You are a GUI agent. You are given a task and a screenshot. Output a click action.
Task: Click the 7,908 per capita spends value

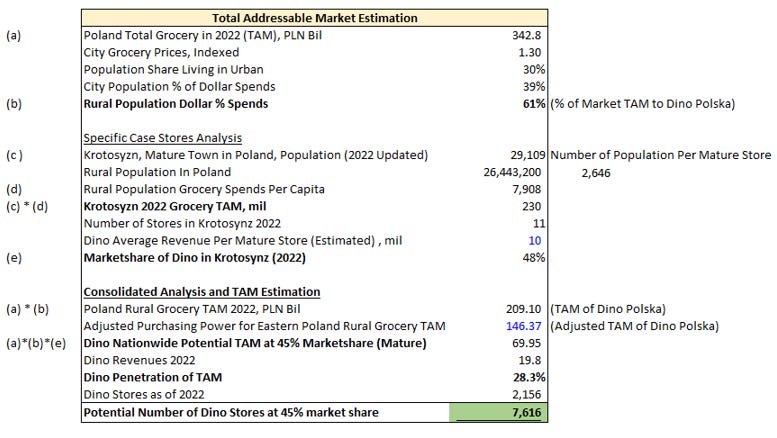tap(526, 189)
